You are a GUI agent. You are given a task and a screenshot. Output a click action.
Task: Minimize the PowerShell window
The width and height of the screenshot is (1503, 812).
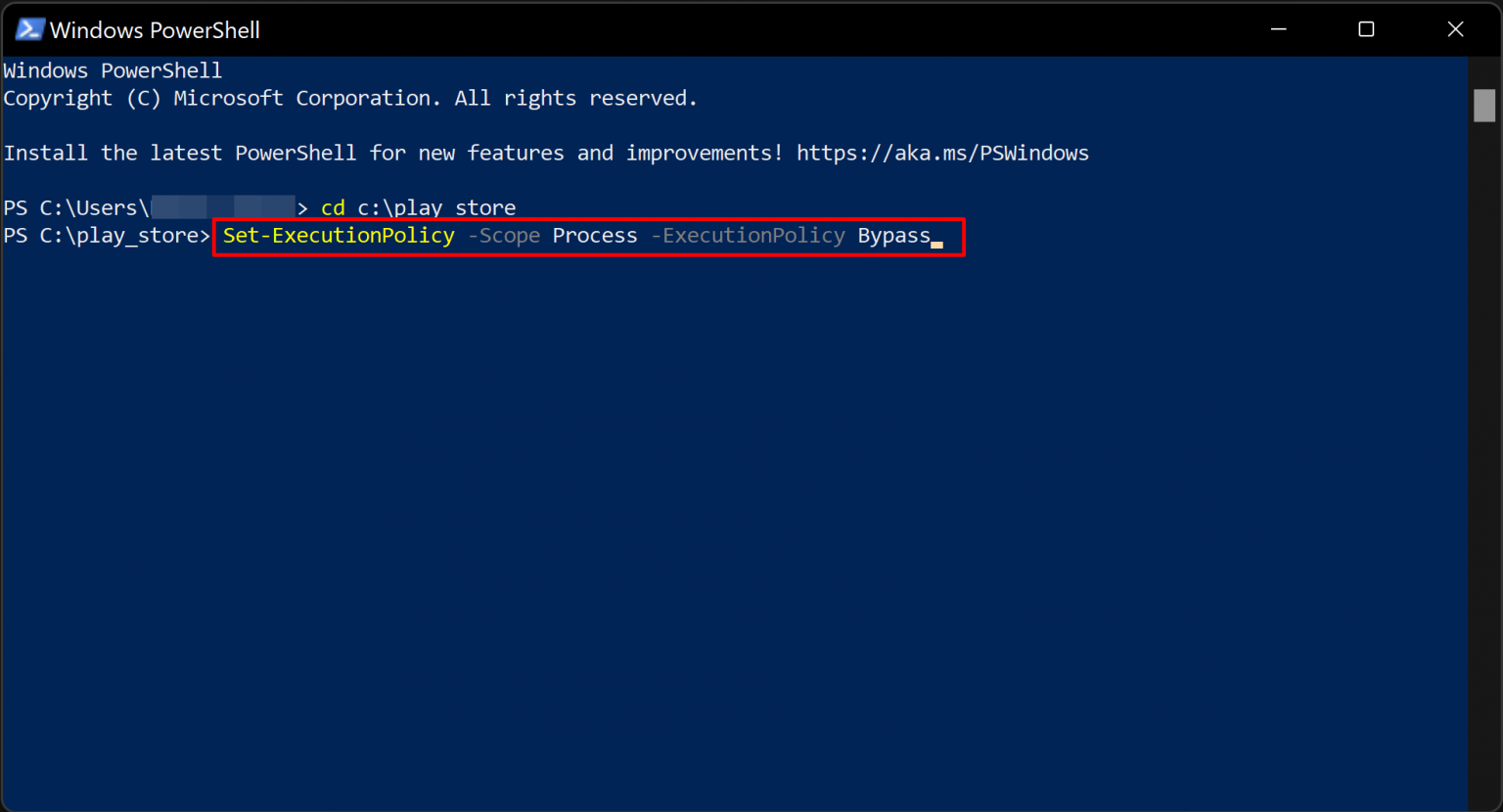(1278, 29)
